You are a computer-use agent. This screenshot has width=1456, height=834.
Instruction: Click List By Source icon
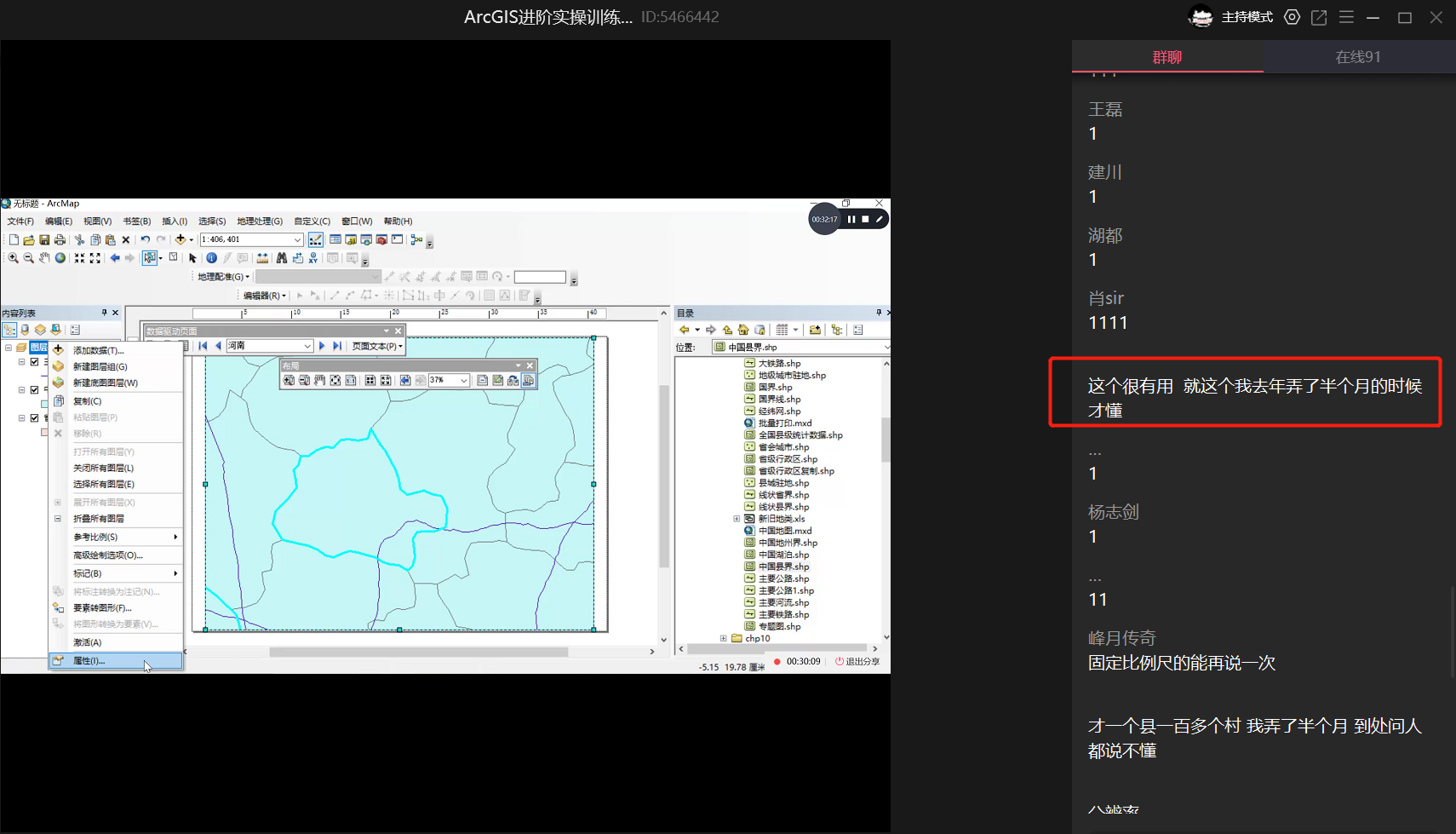click(x=25, y=330)
